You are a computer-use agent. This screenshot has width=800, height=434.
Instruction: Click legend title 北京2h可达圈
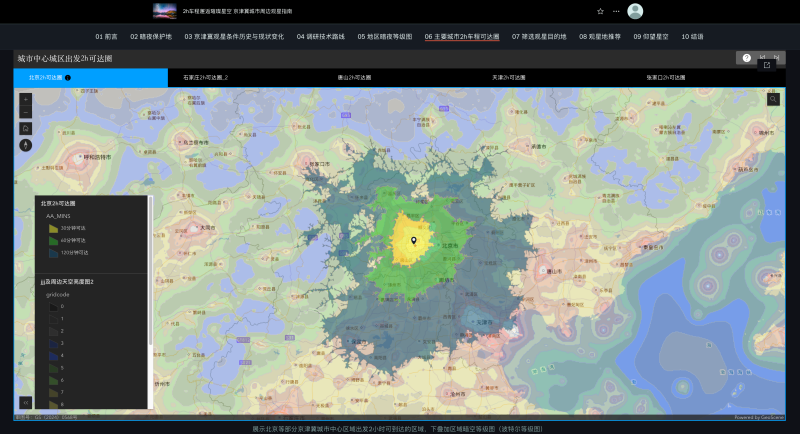click(58, 203)
